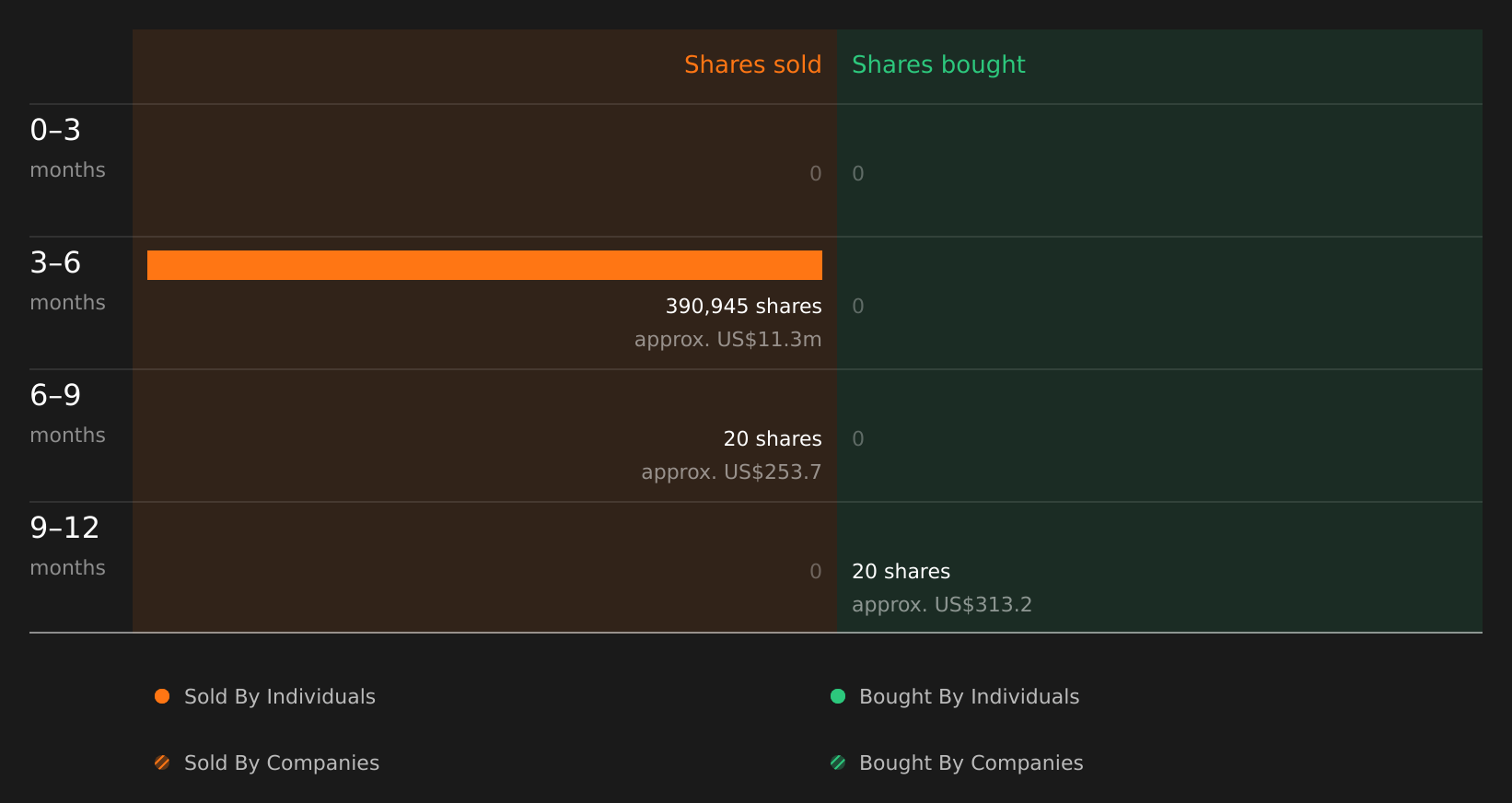The height and width of the screenshot is (803, 1512).
Task: Click the Shares sold column header
Action: [752, 64]
